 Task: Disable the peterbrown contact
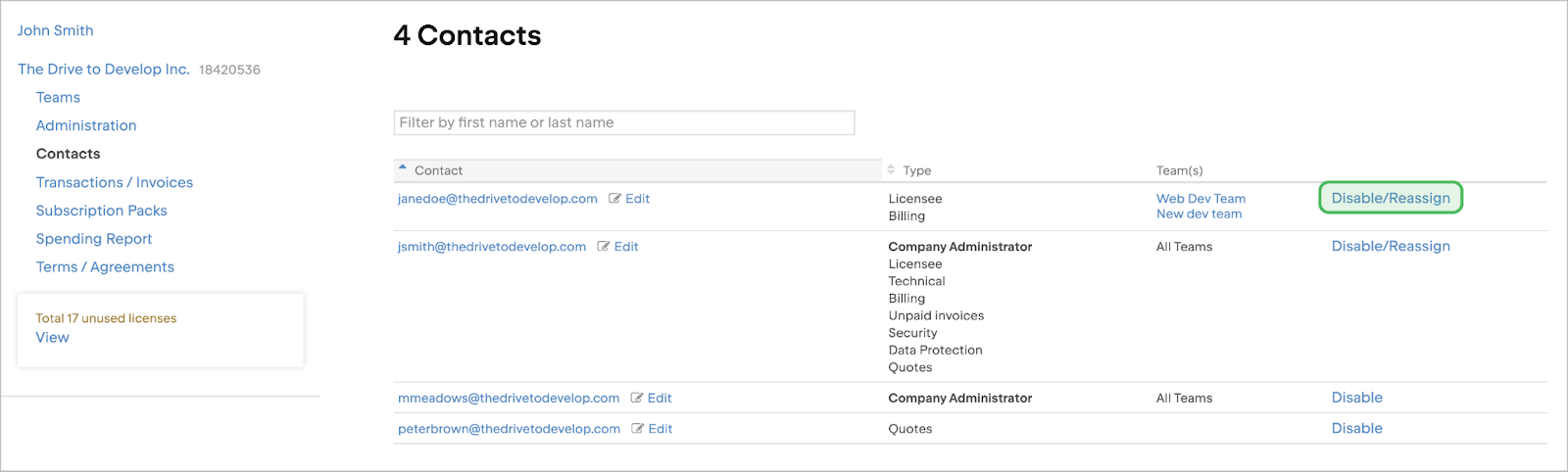click(1356, 429)
